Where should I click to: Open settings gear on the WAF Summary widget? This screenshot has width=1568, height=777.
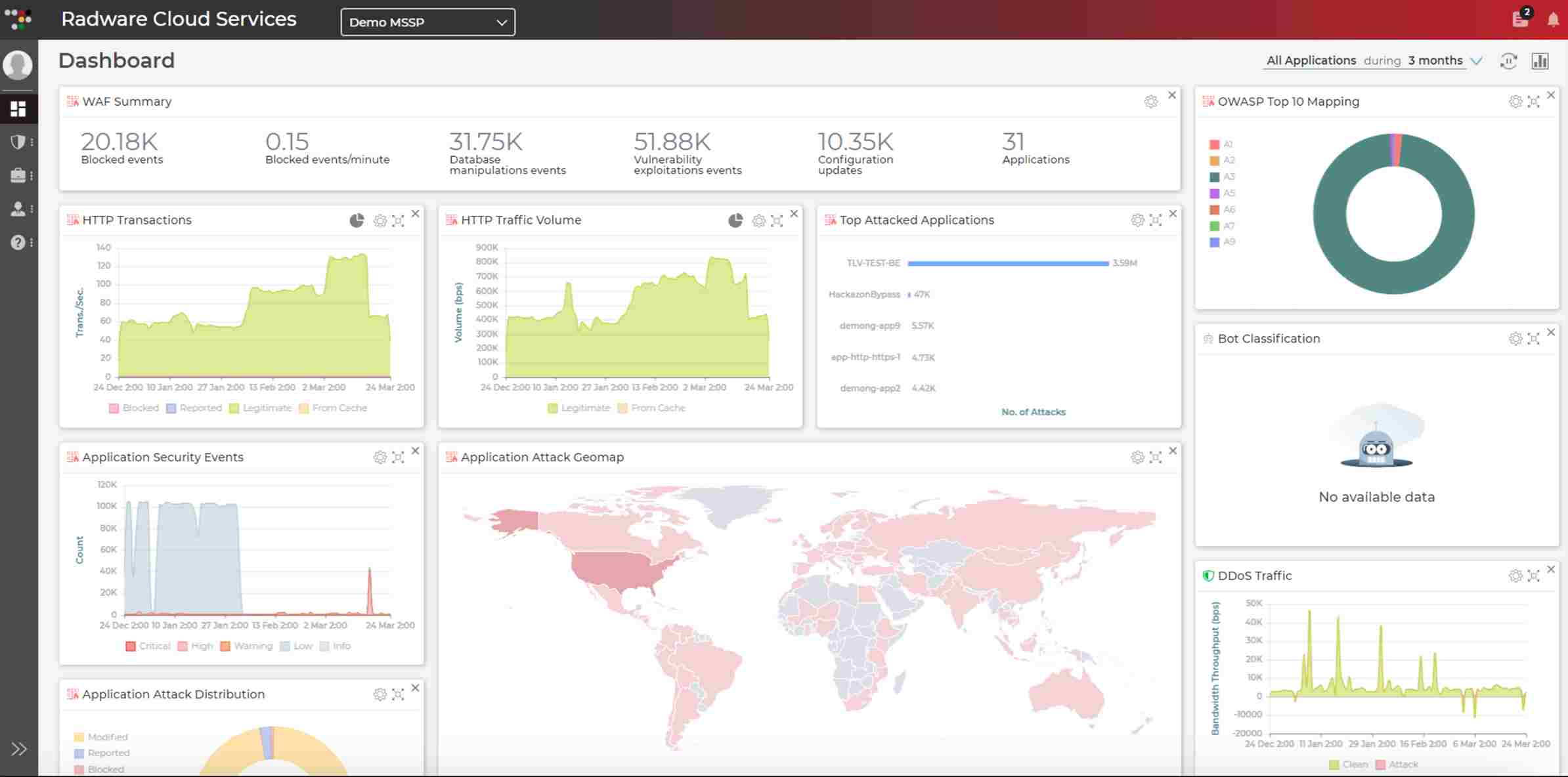coord(1150,102)
